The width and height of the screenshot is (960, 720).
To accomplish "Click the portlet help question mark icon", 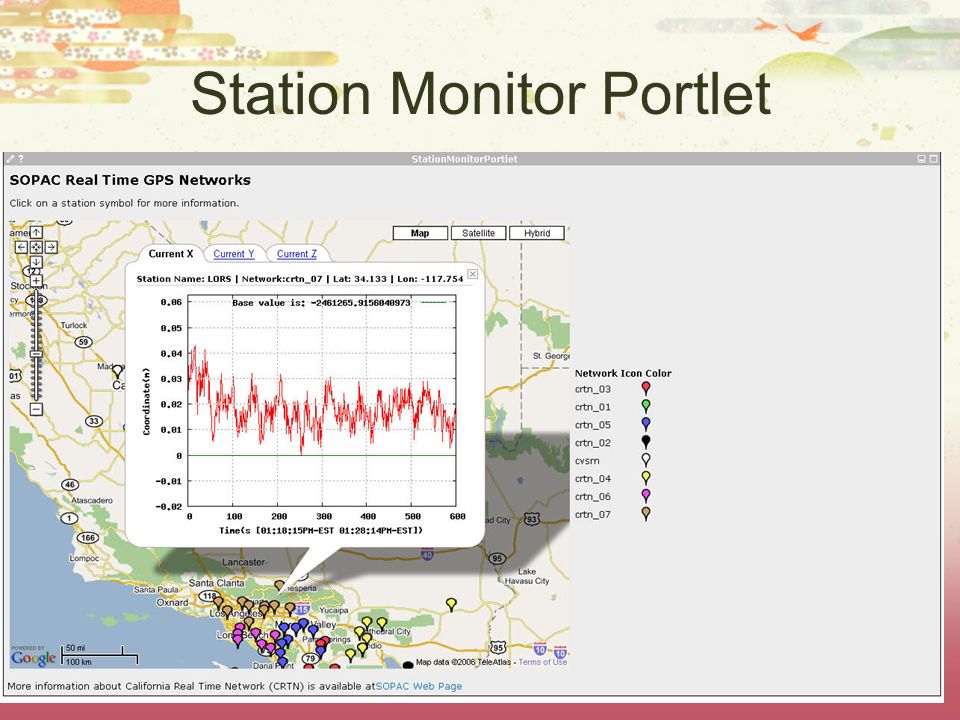I will 21,159.
